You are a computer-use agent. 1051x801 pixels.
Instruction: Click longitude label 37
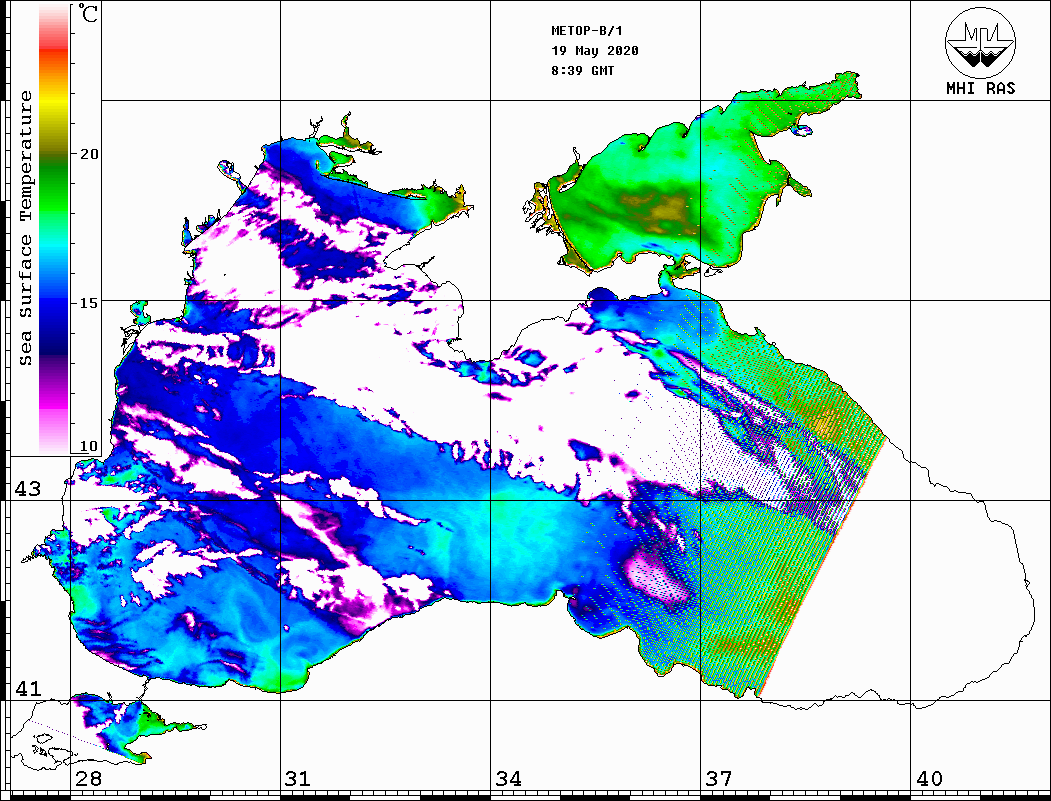tap(719, 779)
